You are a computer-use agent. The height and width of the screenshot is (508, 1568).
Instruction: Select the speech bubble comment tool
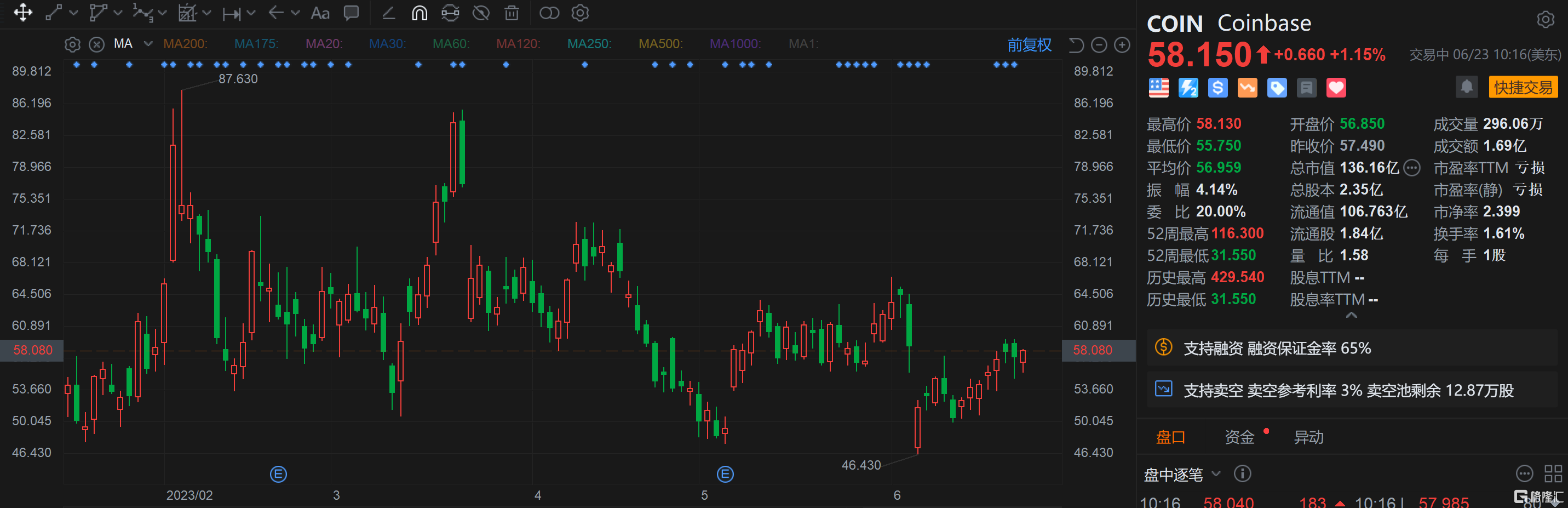point(351,13)
